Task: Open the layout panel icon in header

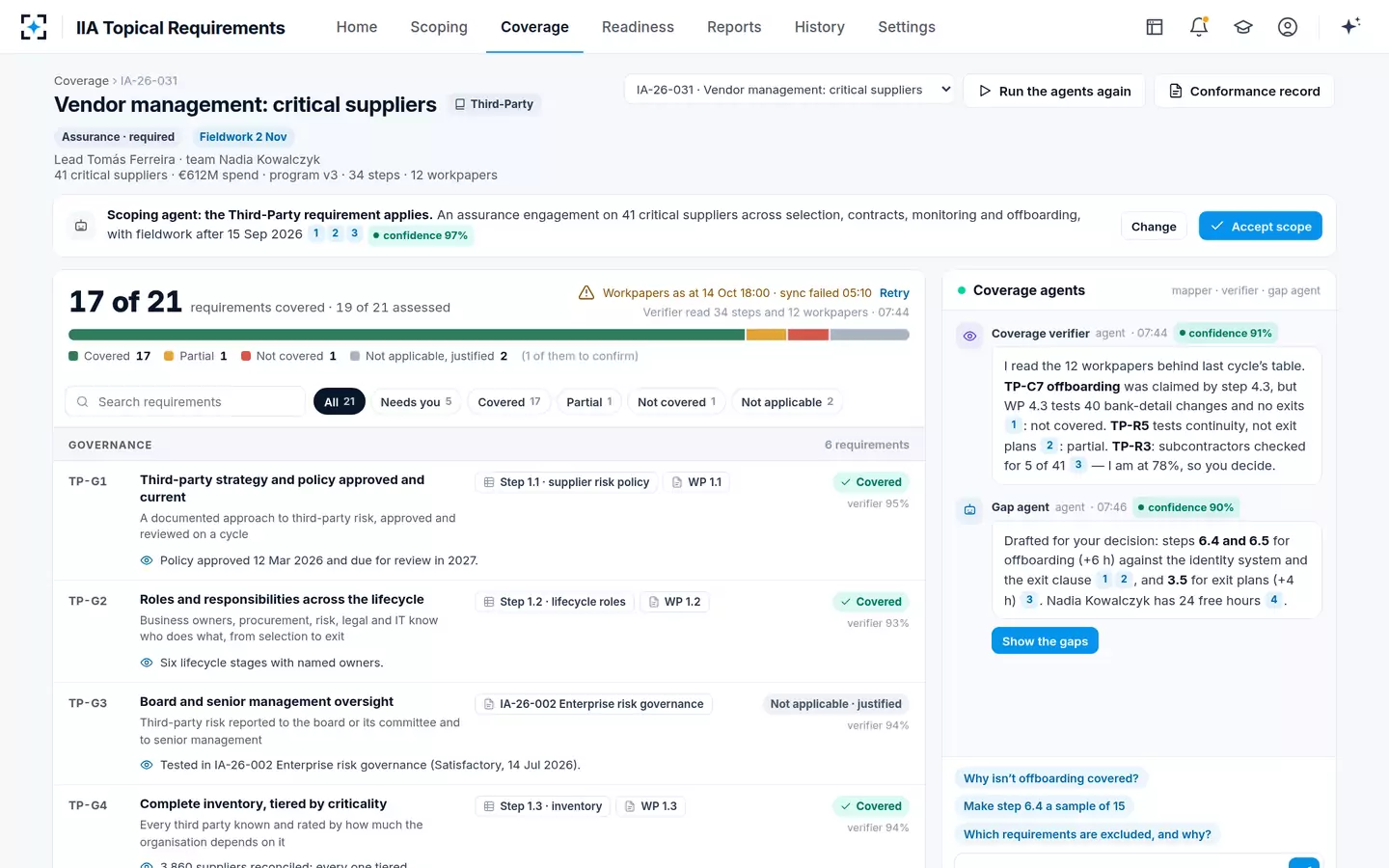Action: point(1155,27)
